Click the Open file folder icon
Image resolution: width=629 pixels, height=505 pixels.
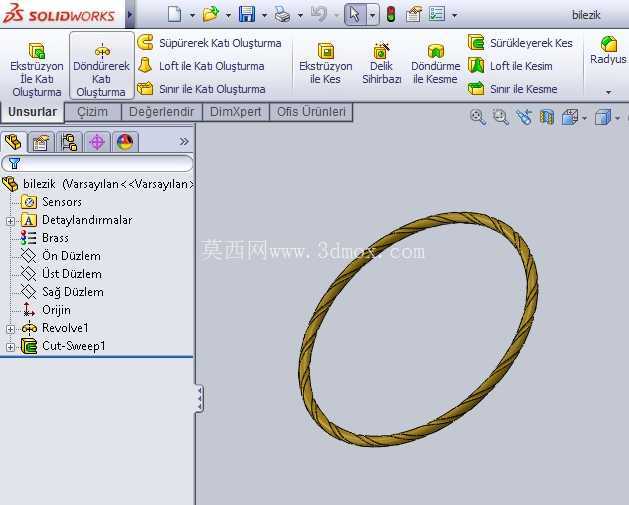point(211,14)
